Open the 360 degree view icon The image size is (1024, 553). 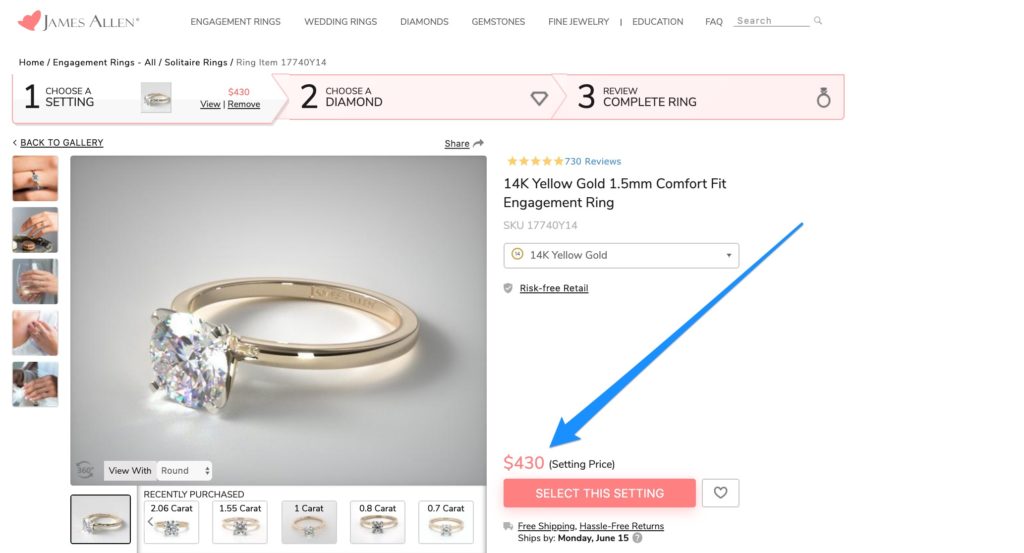(x=85, y=469)
